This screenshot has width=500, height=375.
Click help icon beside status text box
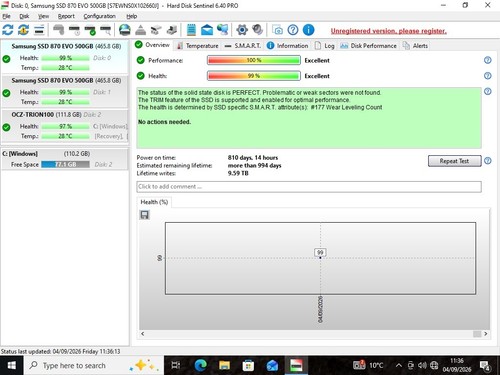point(487,91)
